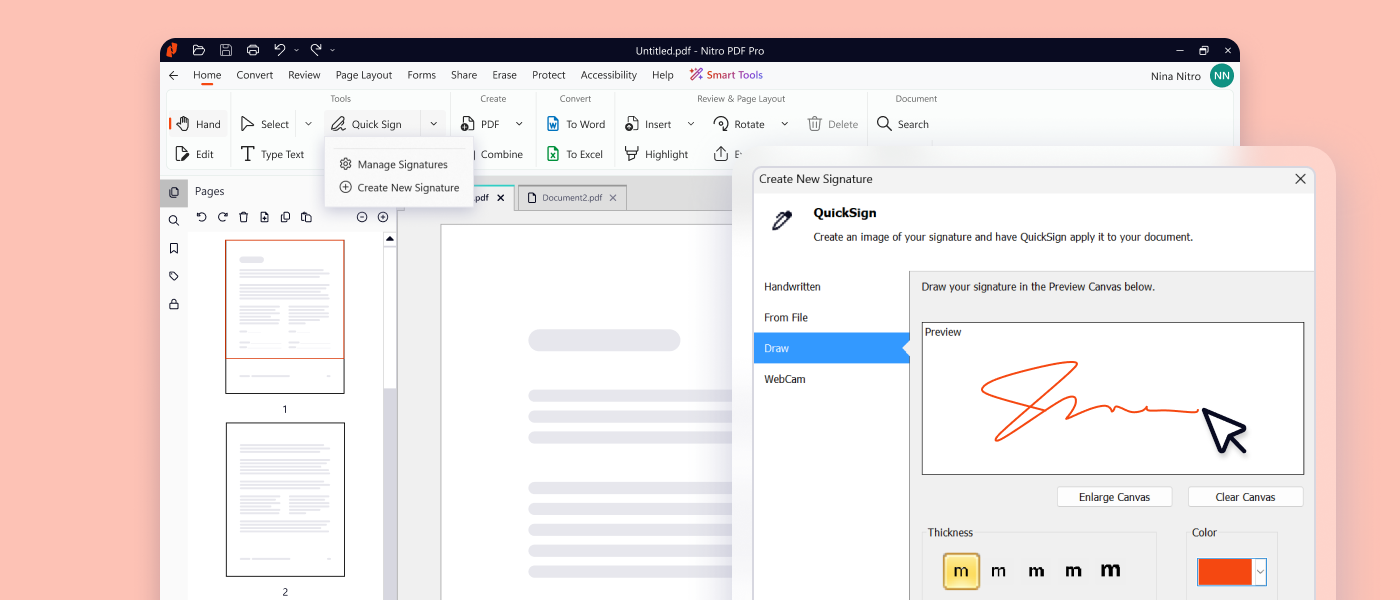Viewport: 1400px width, 600px height.
Task: Convert using the To Excel button
Action: pyautogui.click(x=575, y=154)
